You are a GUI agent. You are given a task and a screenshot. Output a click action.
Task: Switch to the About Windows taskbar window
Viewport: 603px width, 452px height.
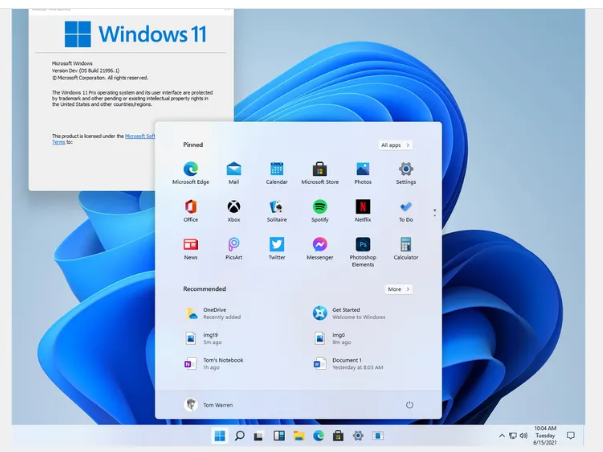tap(378, 436)
